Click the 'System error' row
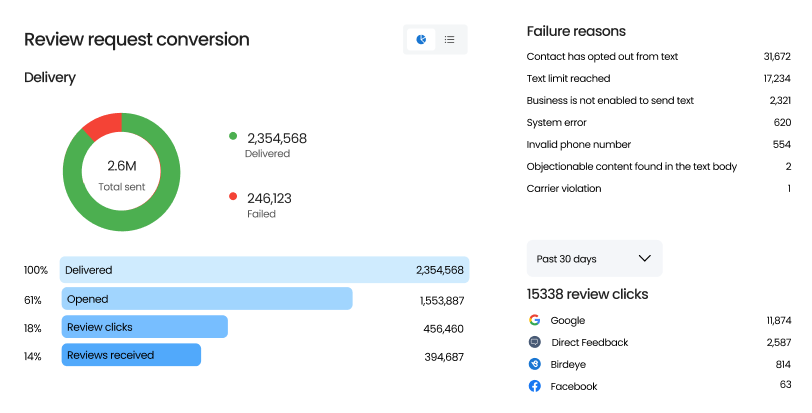The image size is (812, 413). 659,122
